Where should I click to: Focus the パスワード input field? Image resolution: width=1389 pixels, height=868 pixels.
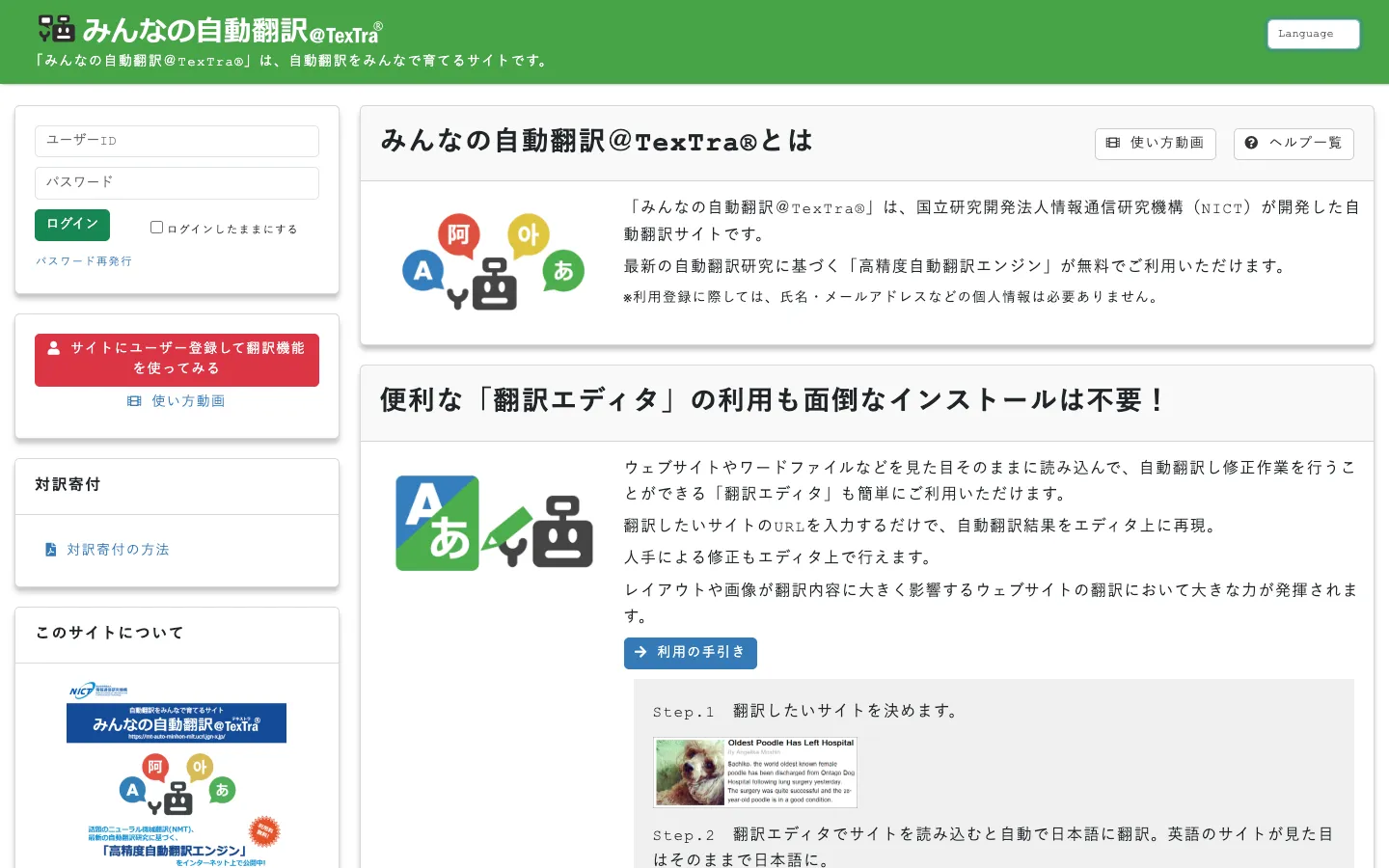pyautogui.click(x=177, y=183)
